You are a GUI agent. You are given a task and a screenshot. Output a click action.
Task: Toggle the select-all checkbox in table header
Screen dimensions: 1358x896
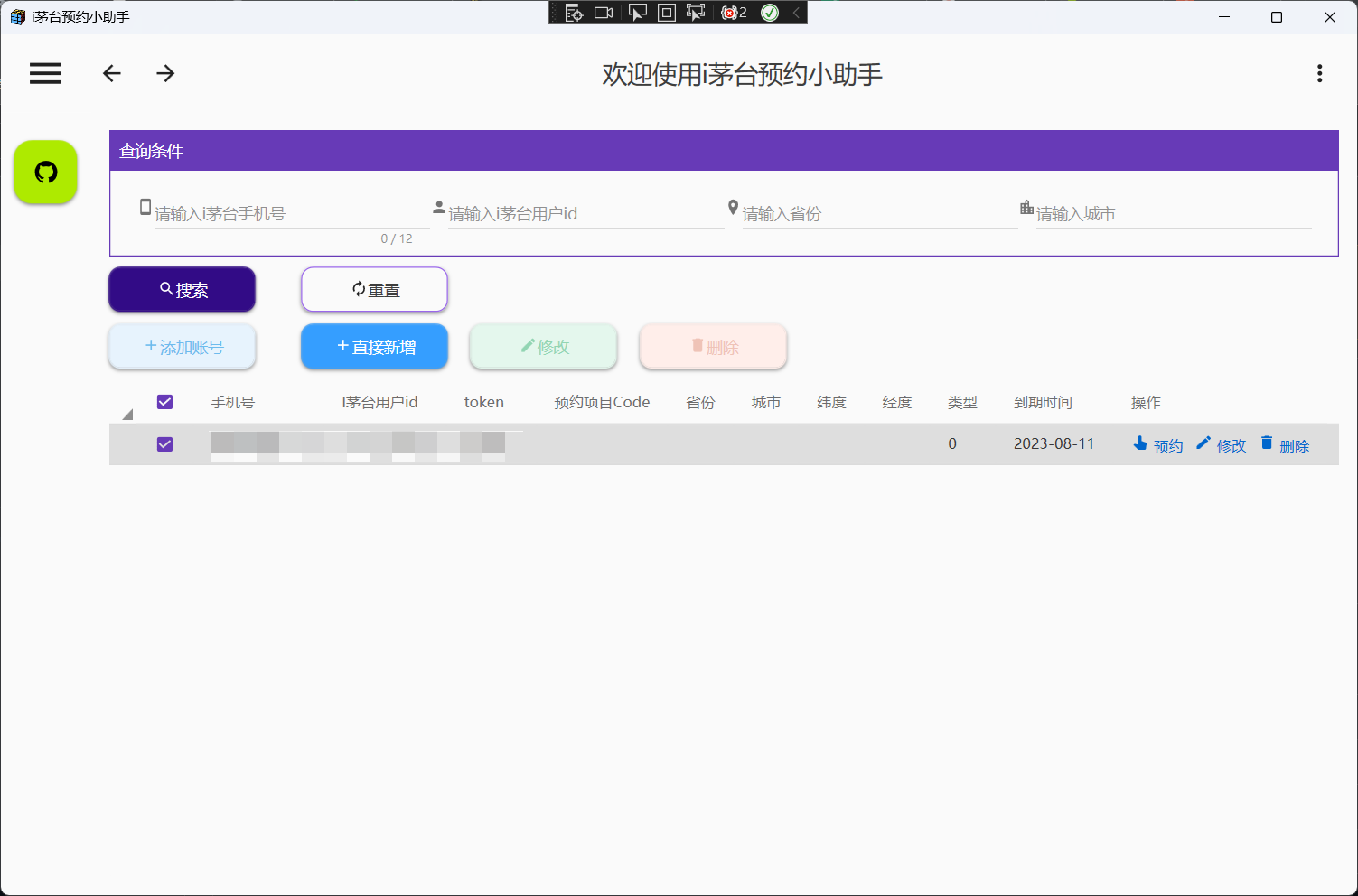(164, 402)
